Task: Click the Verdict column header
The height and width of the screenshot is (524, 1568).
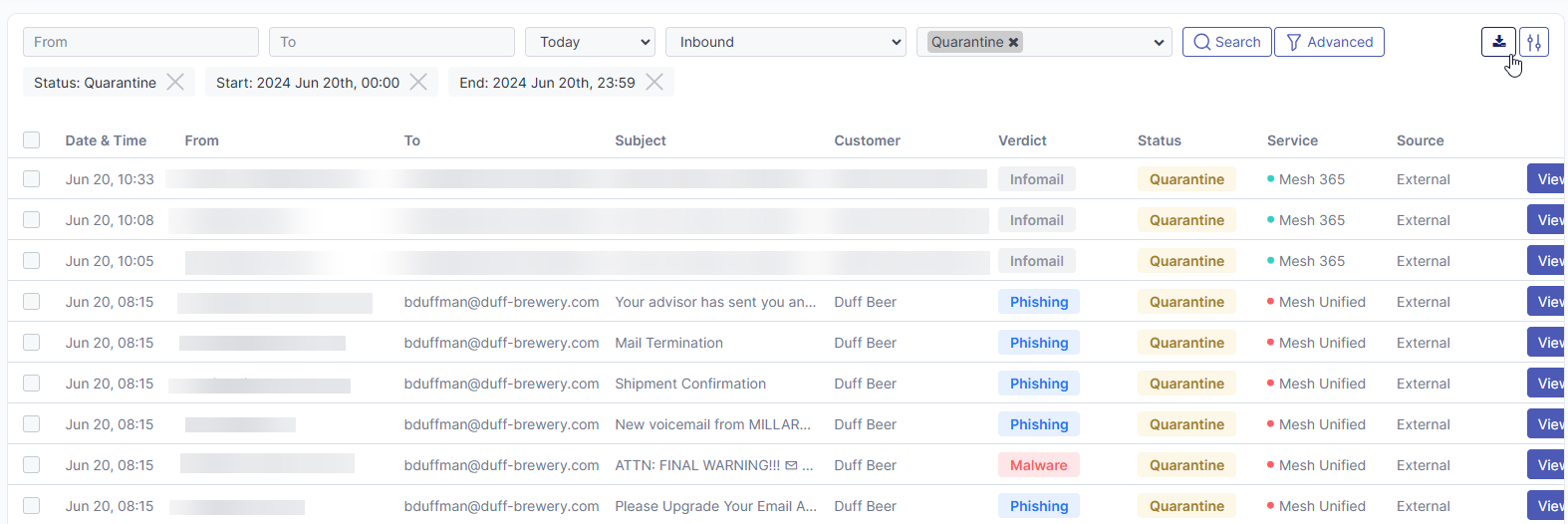Action: click(1022, 140)
